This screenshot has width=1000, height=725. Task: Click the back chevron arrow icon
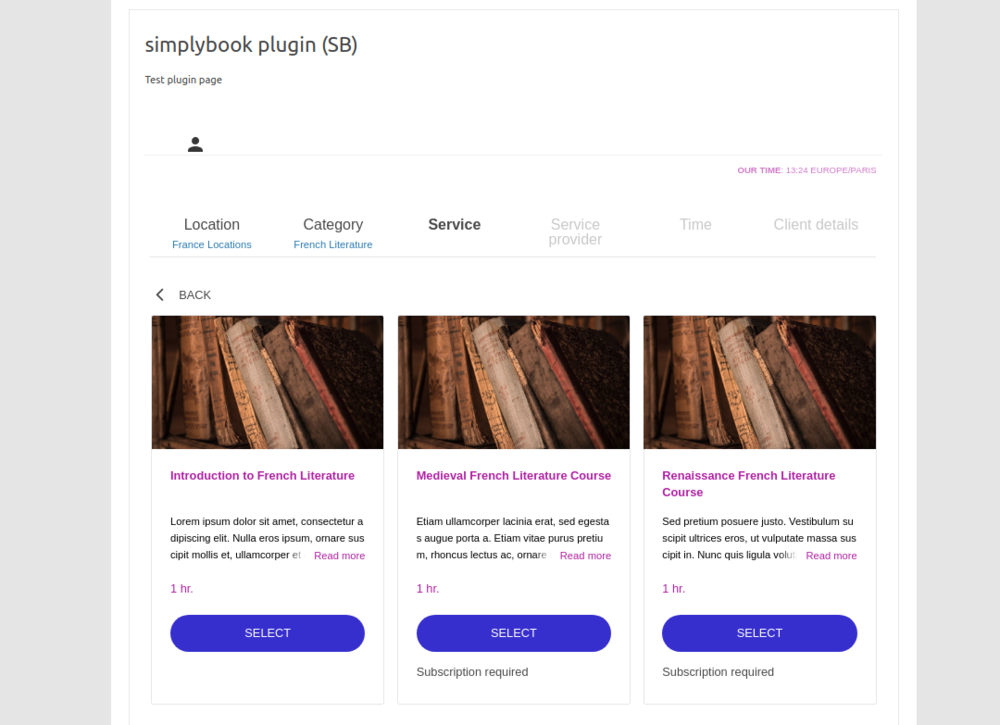pyautogui.click(x=160, y=295)
